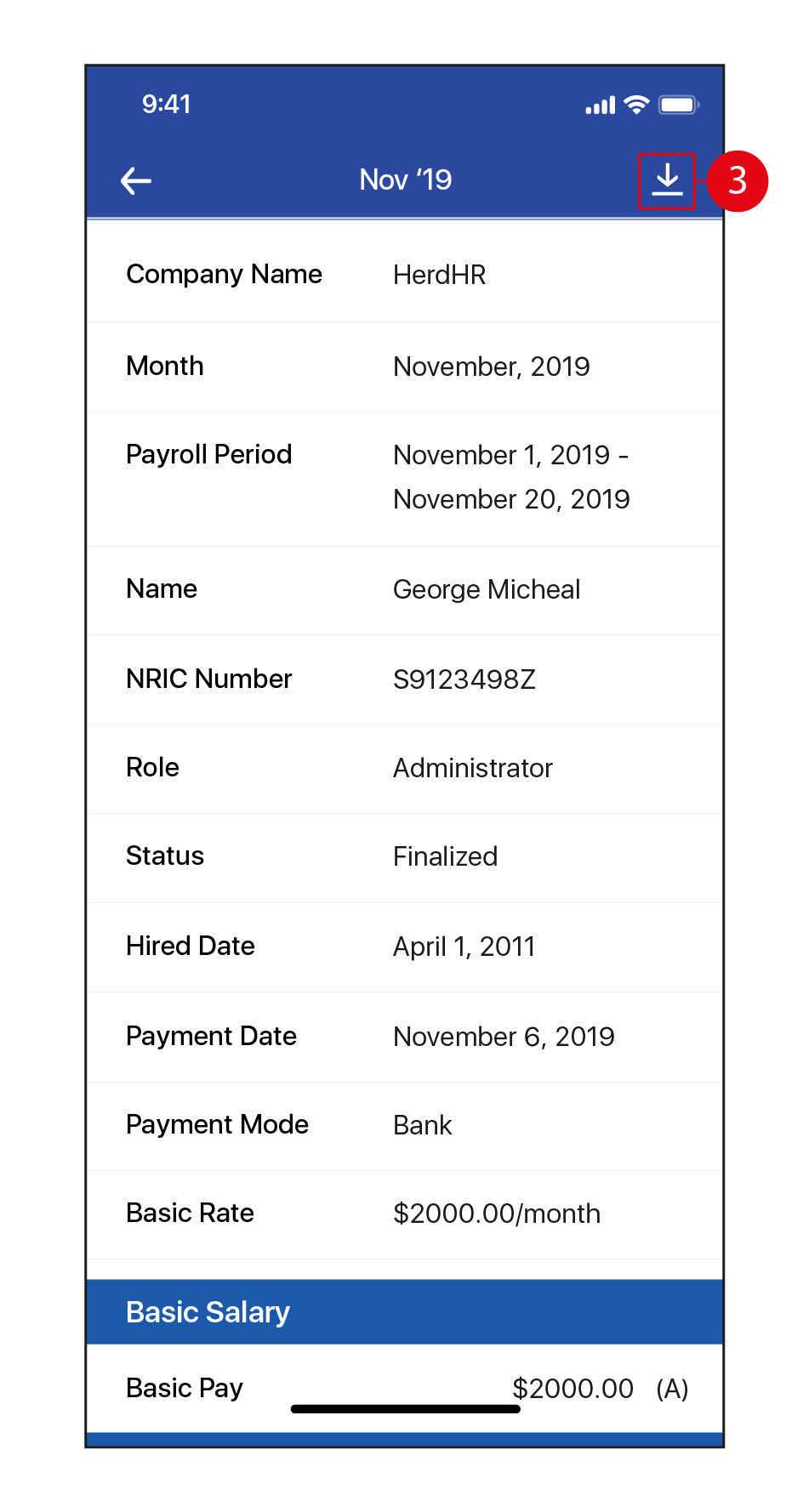Select the HerdHR company value
809x1512 pixels.
pyautogui.click(x=439, y=276)
